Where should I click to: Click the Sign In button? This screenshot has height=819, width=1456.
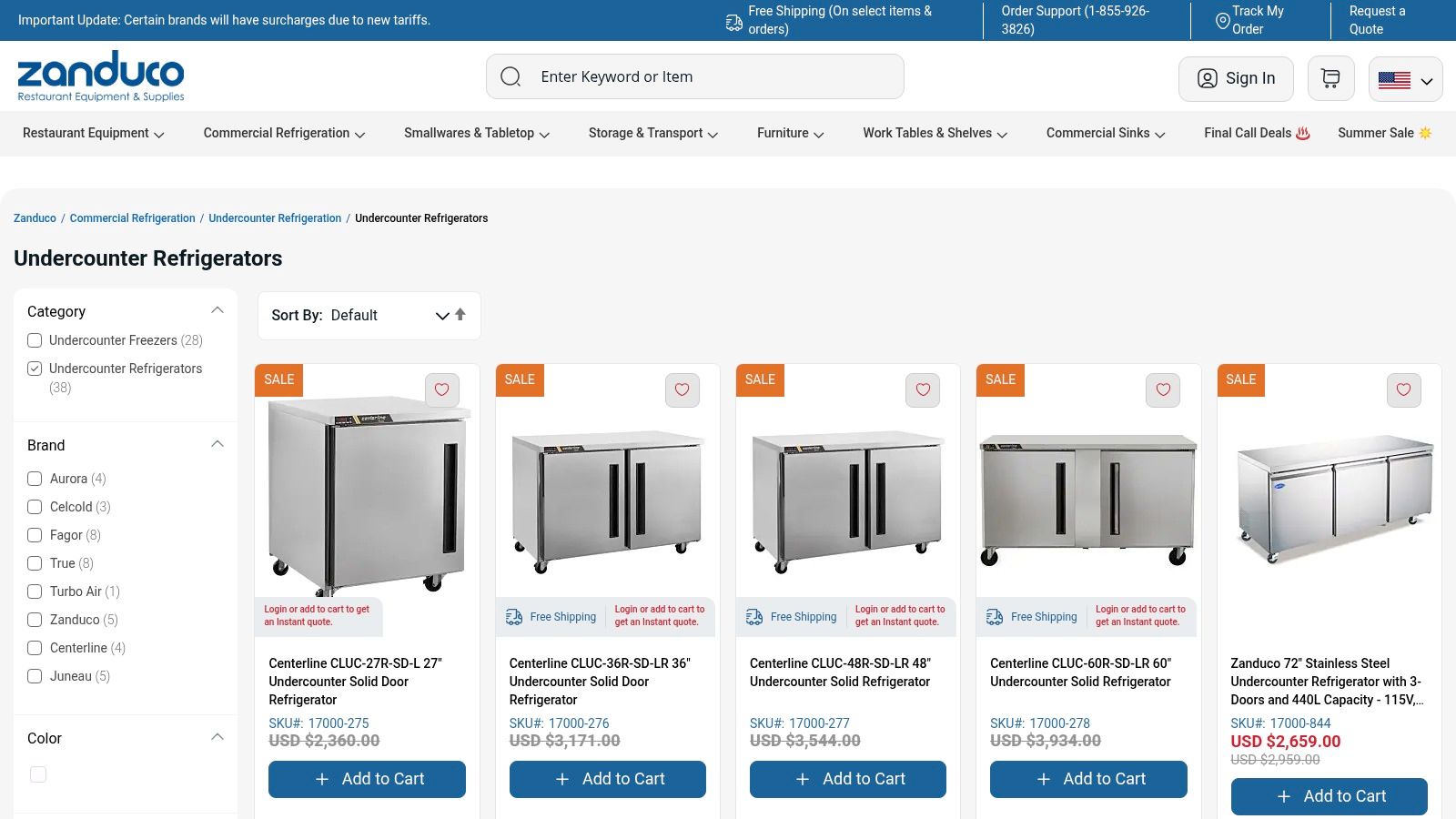click(x=1236, y=78)
